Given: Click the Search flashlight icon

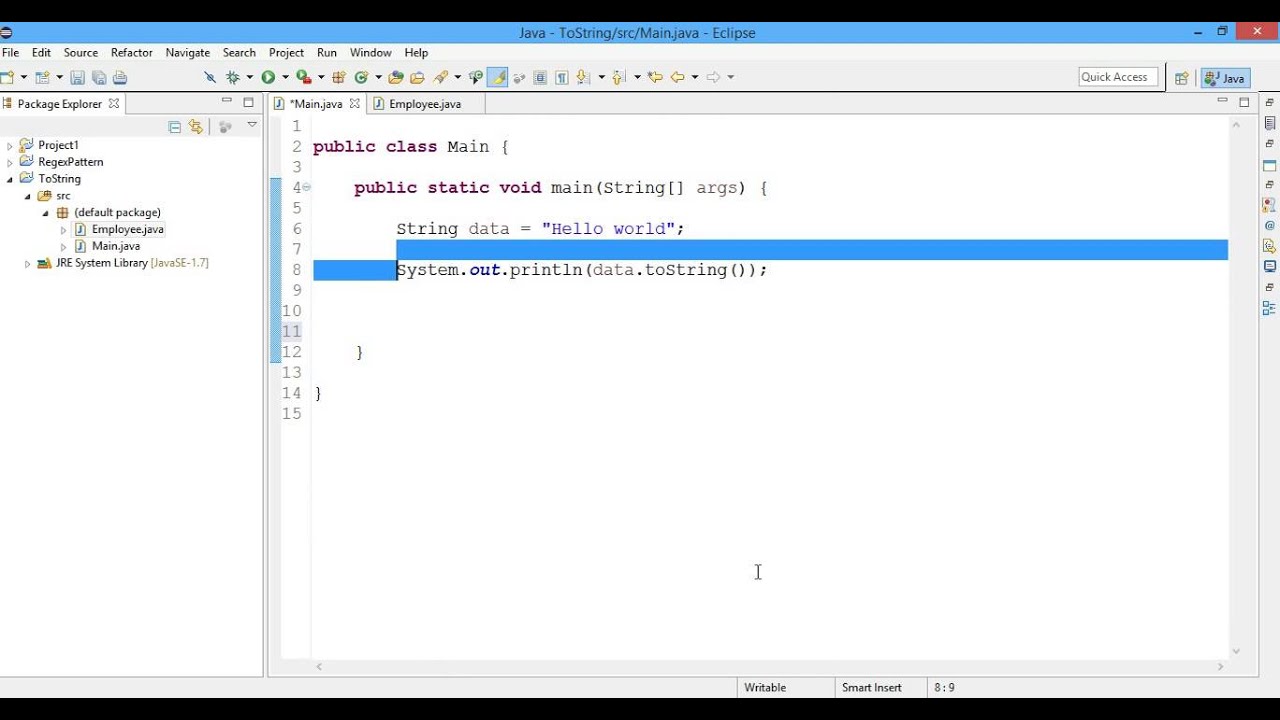Looking at the screenshot, I should coord(439,77).
